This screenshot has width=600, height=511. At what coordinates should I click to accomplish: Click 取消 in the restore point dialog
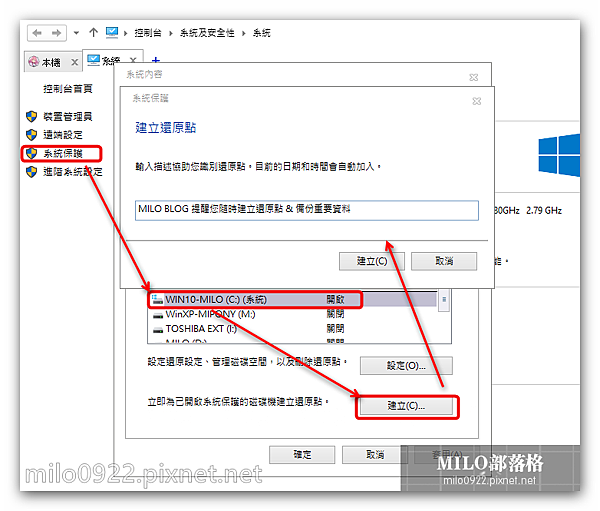[x=444, y=261]
